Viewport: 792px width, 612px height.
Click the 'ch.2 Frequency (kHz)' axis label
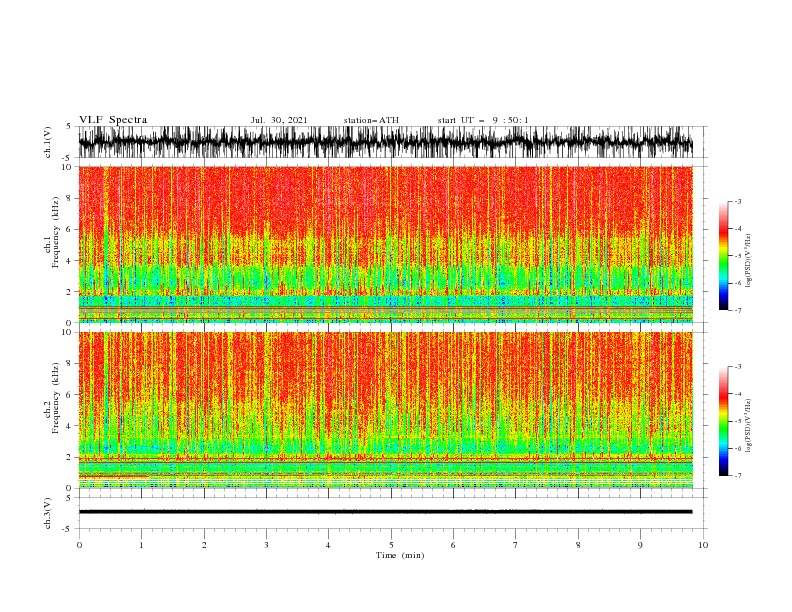52,397
